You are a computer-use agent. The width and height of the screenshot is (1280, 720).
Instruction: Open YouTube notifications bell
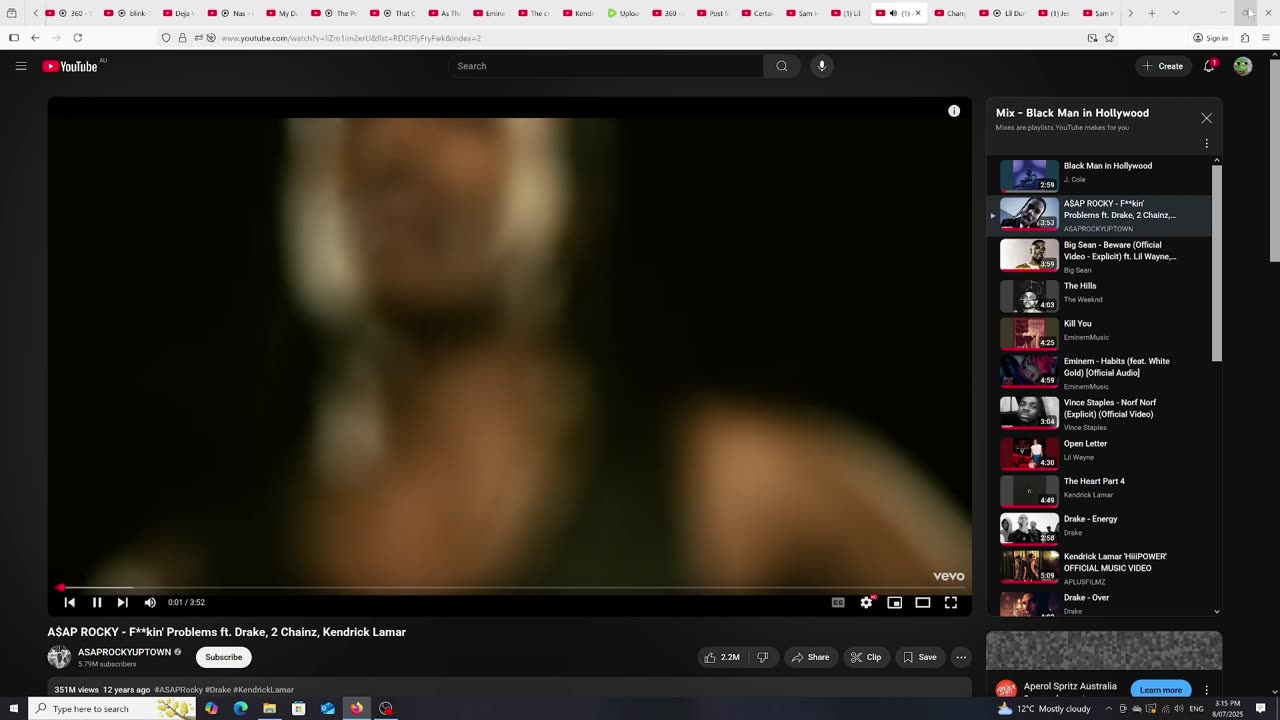(x=1209, y=66)
